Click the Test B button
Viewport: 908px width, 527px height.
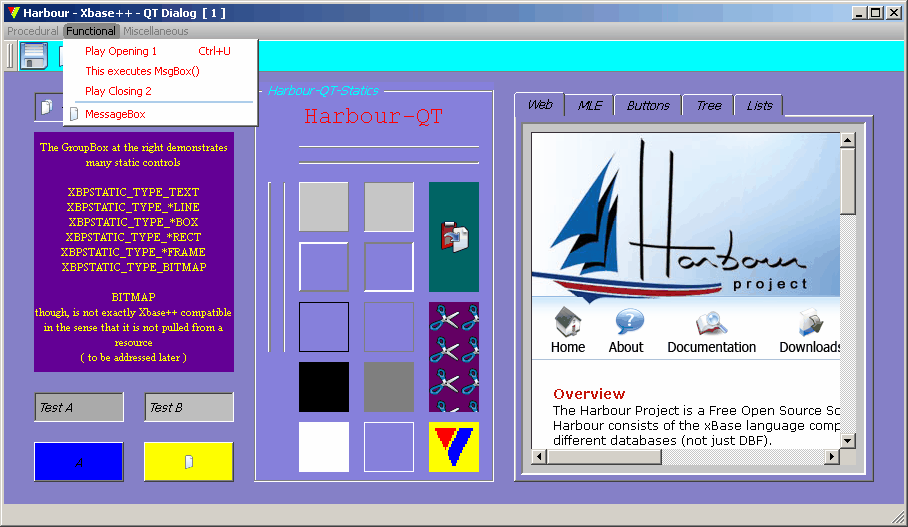pyautogui.click(x=189, y=407)
